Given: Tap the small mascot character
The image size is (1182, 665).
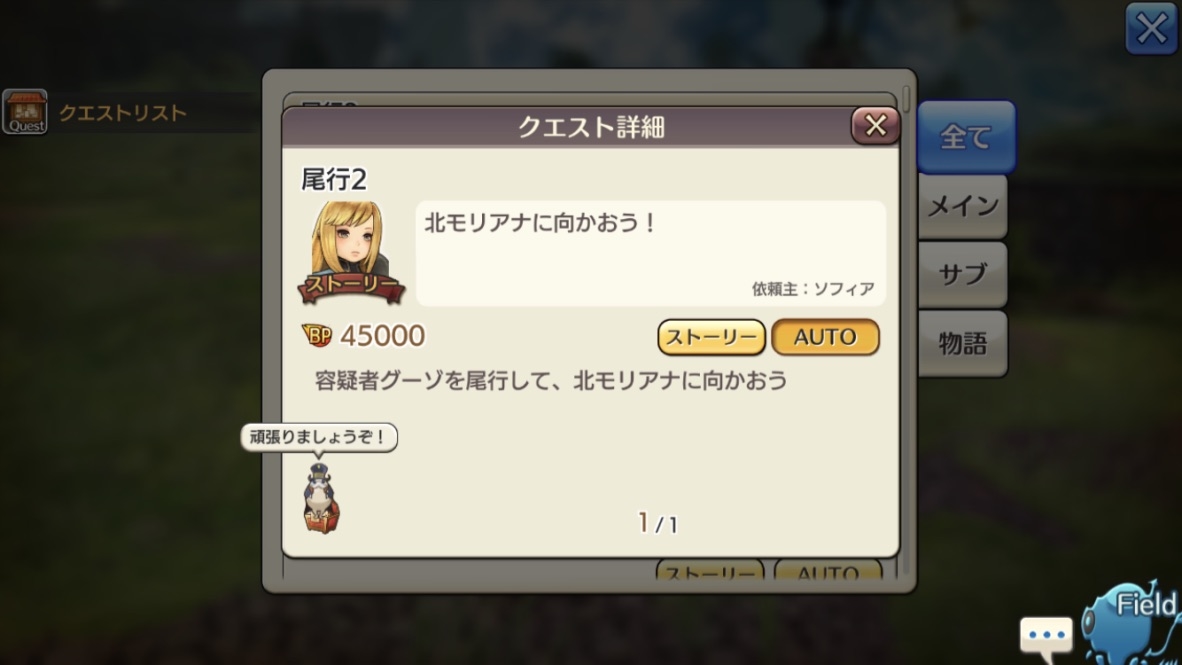Looking at the screenshot, I should pyautogui.click(x=321, y=498).
